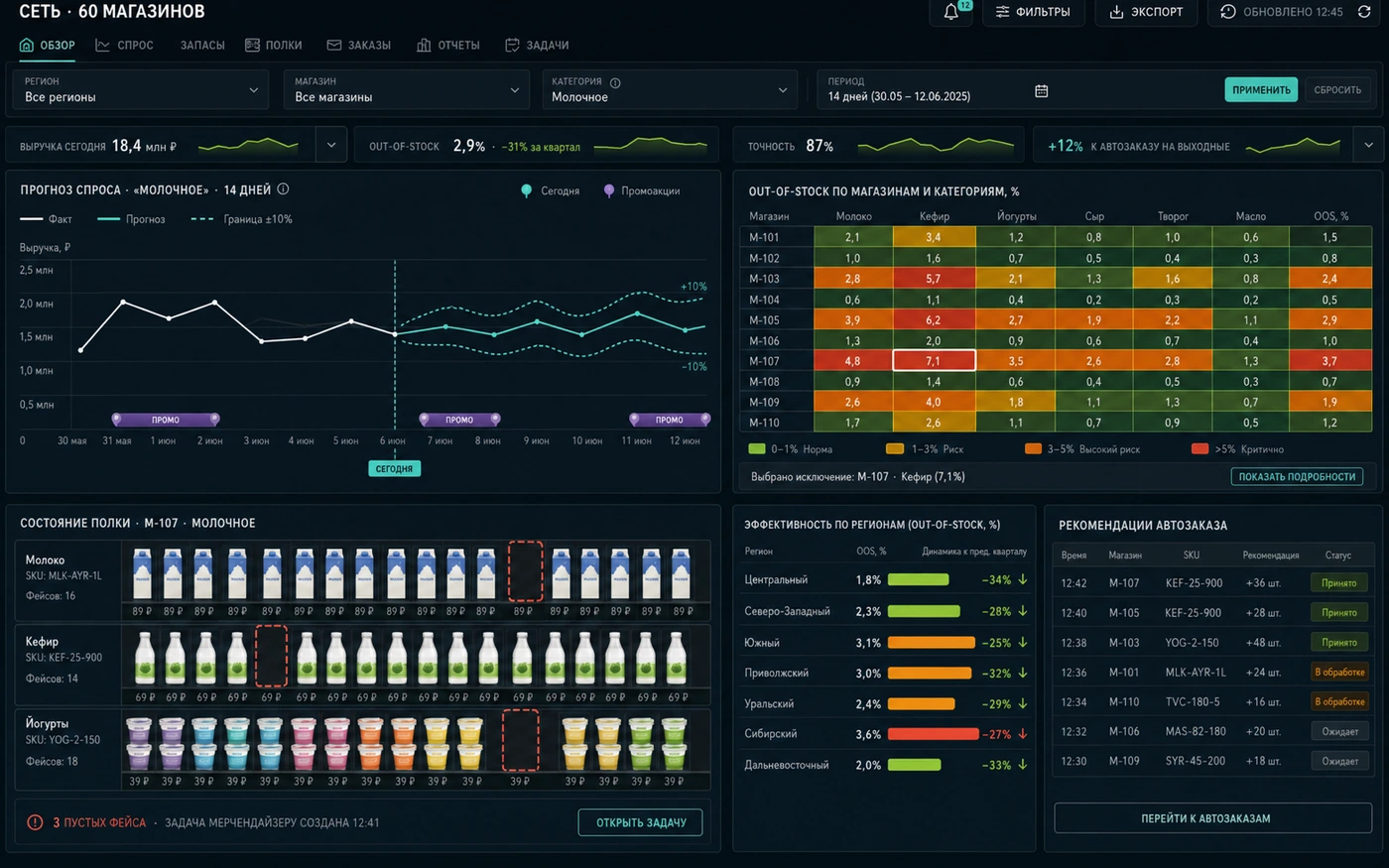The width and height of the screenshot is (1389, 868).
Task: Switch to the Задачи tab
Action: point(537,46)
